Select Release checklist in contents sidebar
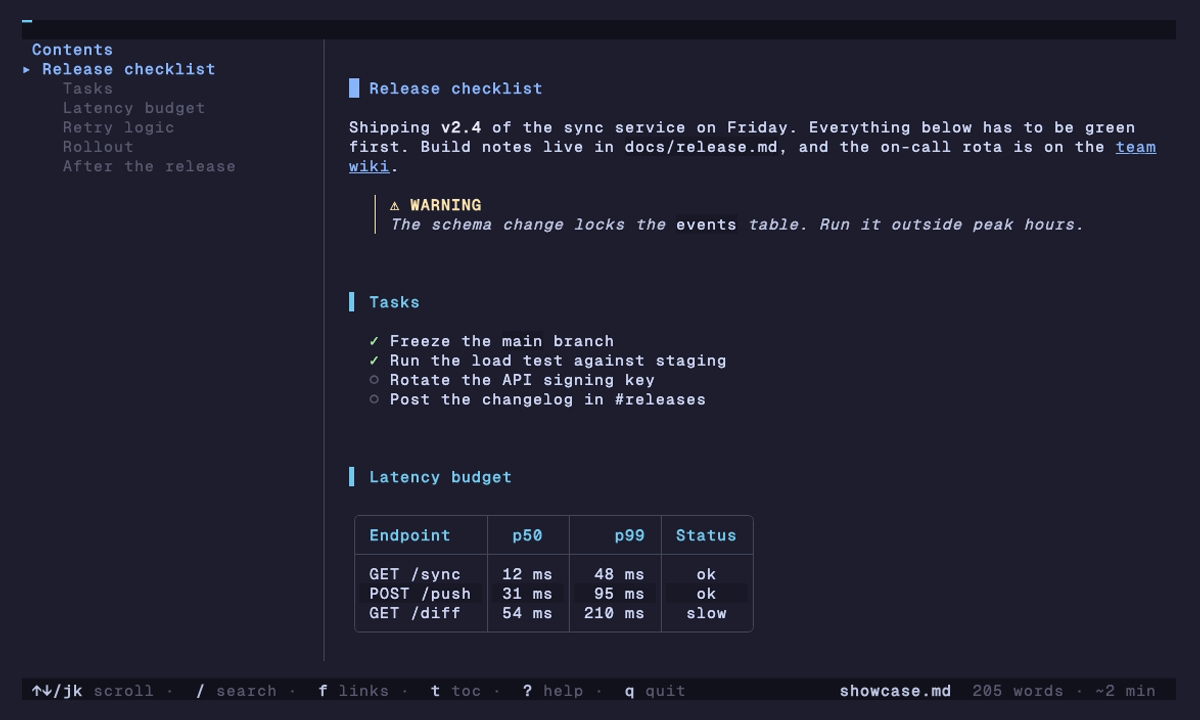1200x720 pixels. (128, 69)
